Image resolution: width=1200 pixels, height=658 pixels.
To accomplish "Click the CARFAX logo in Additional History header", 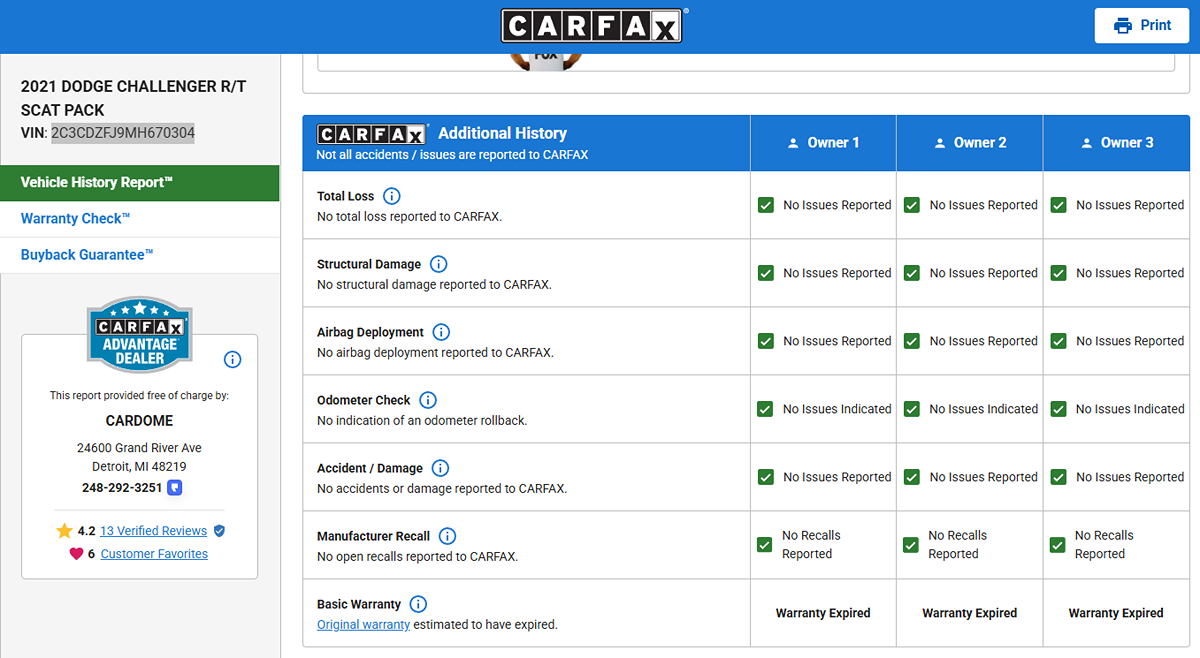I will click(x=373, y=134).
